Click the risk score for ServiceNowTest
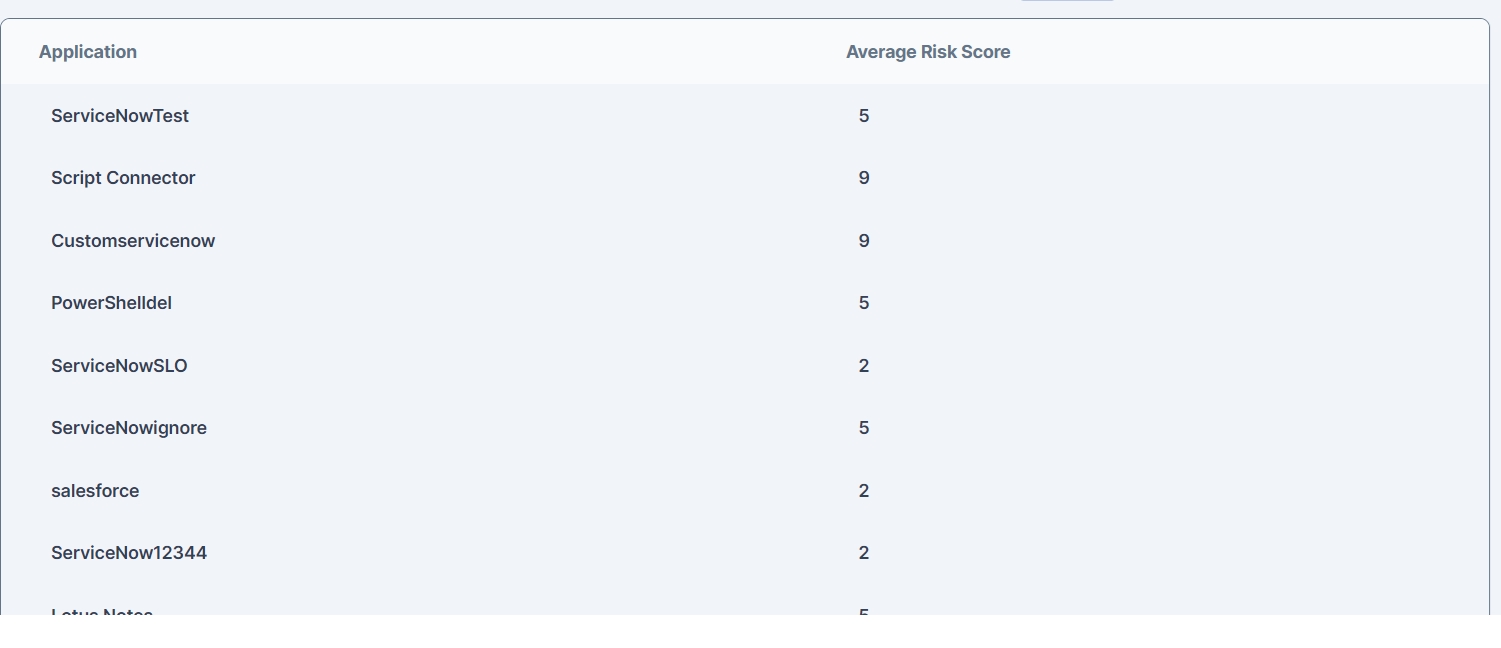The width and height of the screenshot is (1501, 648). point(864,116)
